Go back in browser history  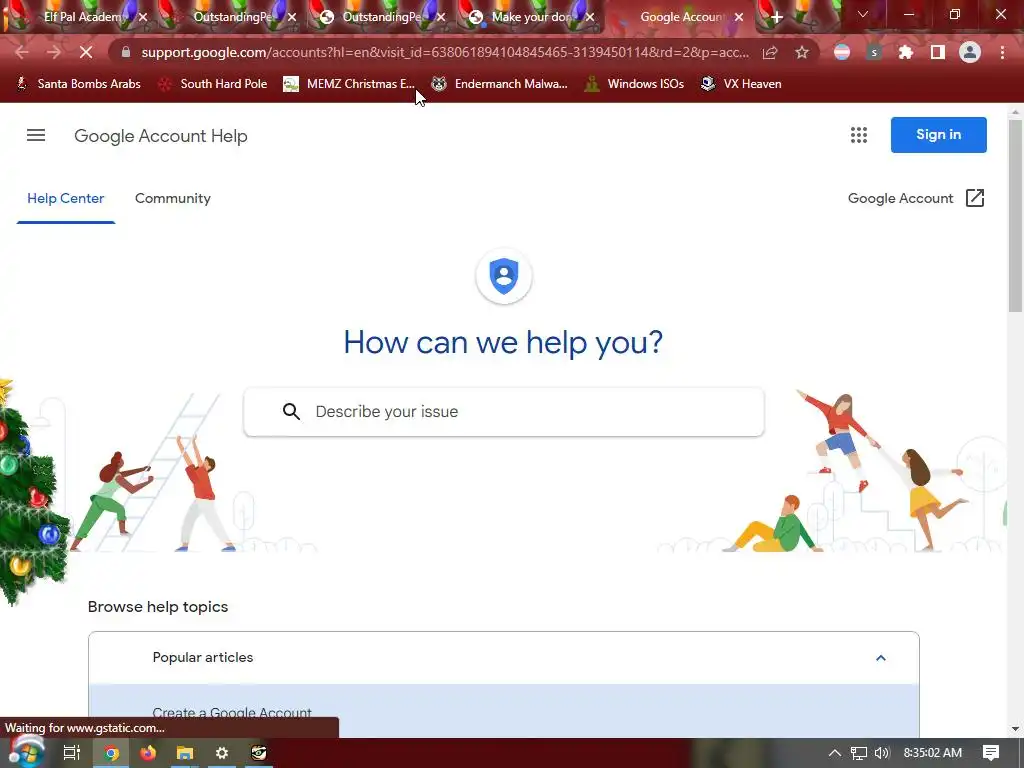tap(22, 52)
